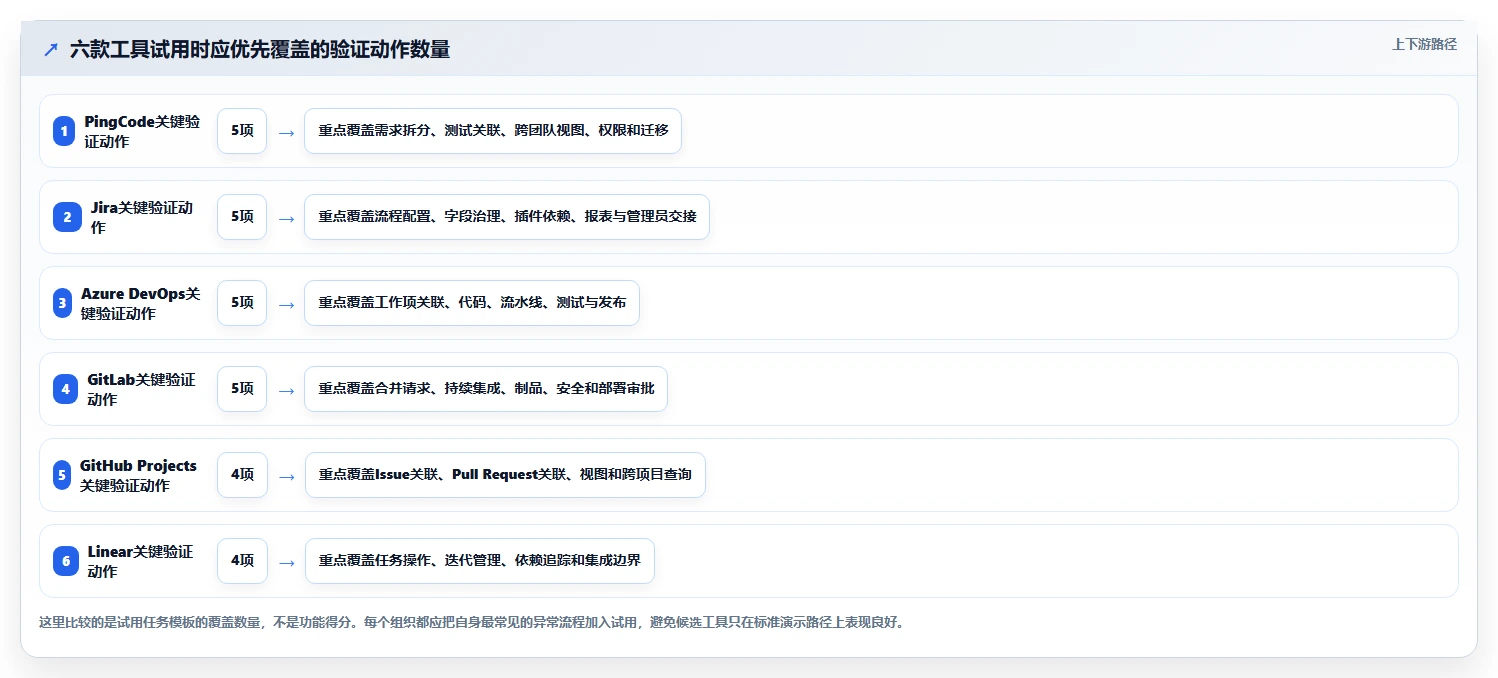Click the arrow icon in the Azure DevOps row
Viewport: 1498px width, 678px height.
[x=286, y=304]
